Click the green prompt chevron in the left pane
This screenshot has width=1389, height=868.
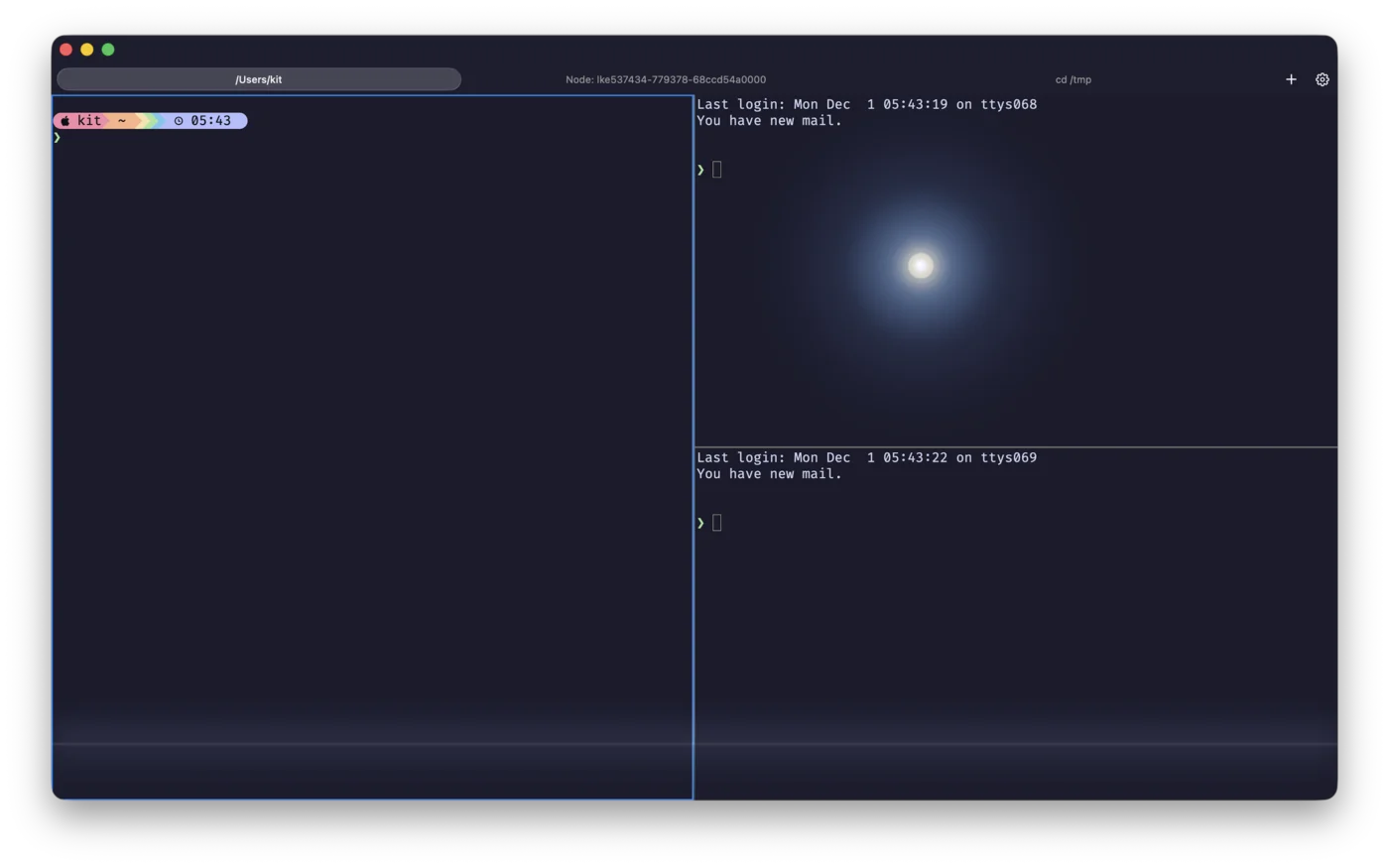tap(57, 138)
